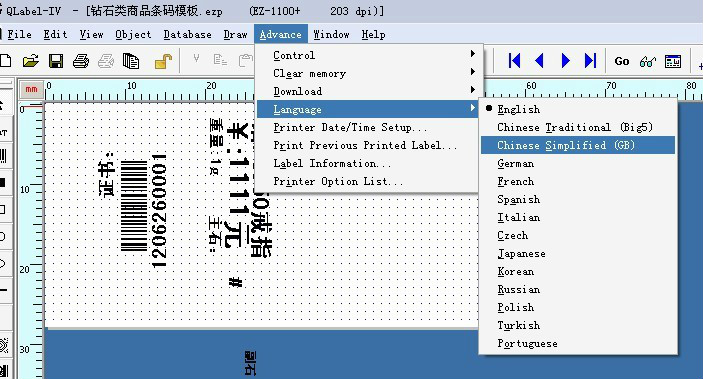Select Italian language option
The width and height of the screenshot is (703, 379).
point(578,217)
